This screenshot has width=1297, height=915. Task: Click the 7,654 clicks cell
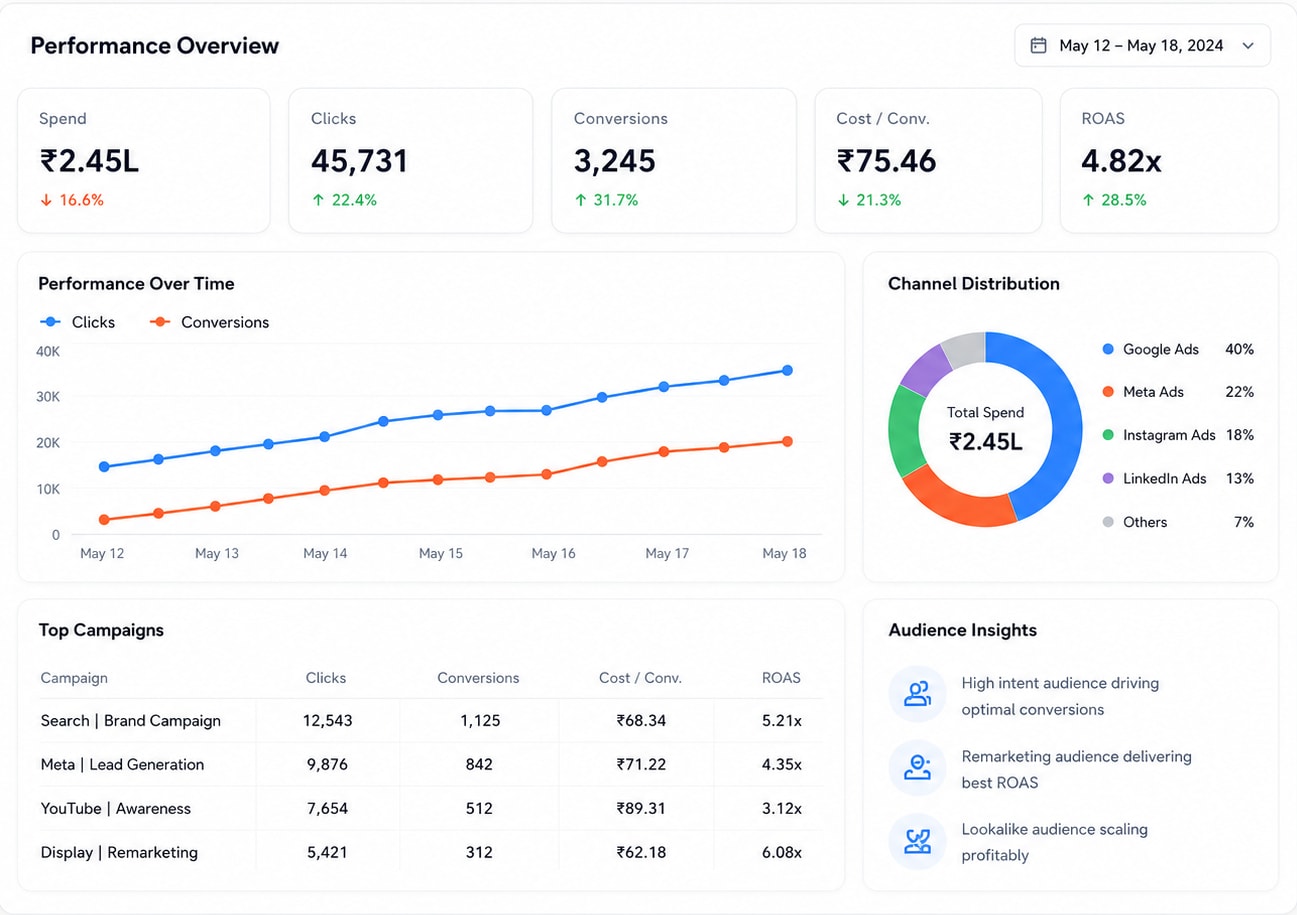click(x=327, y=809)
